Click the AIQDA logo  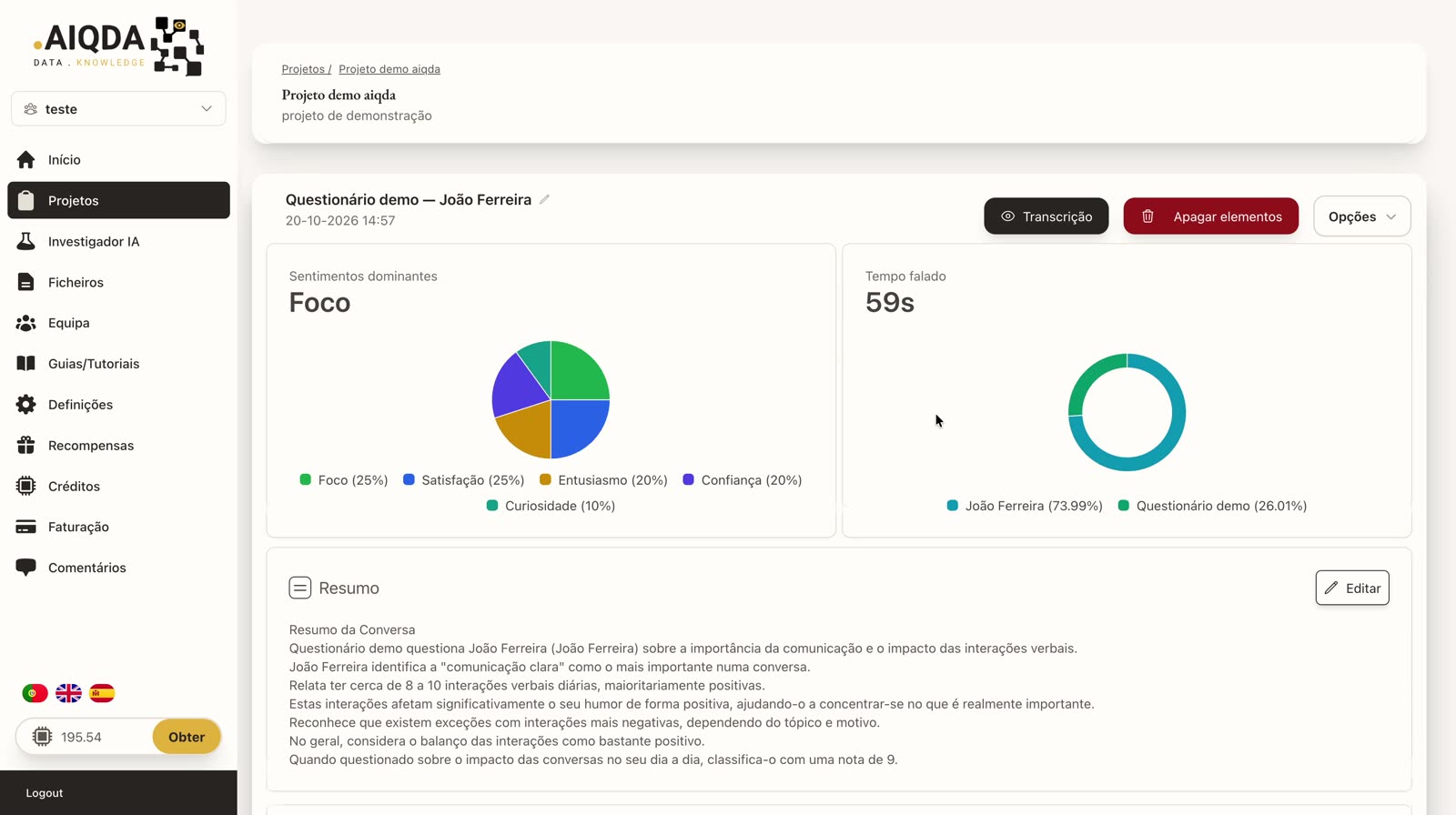(x=118, y=45)
